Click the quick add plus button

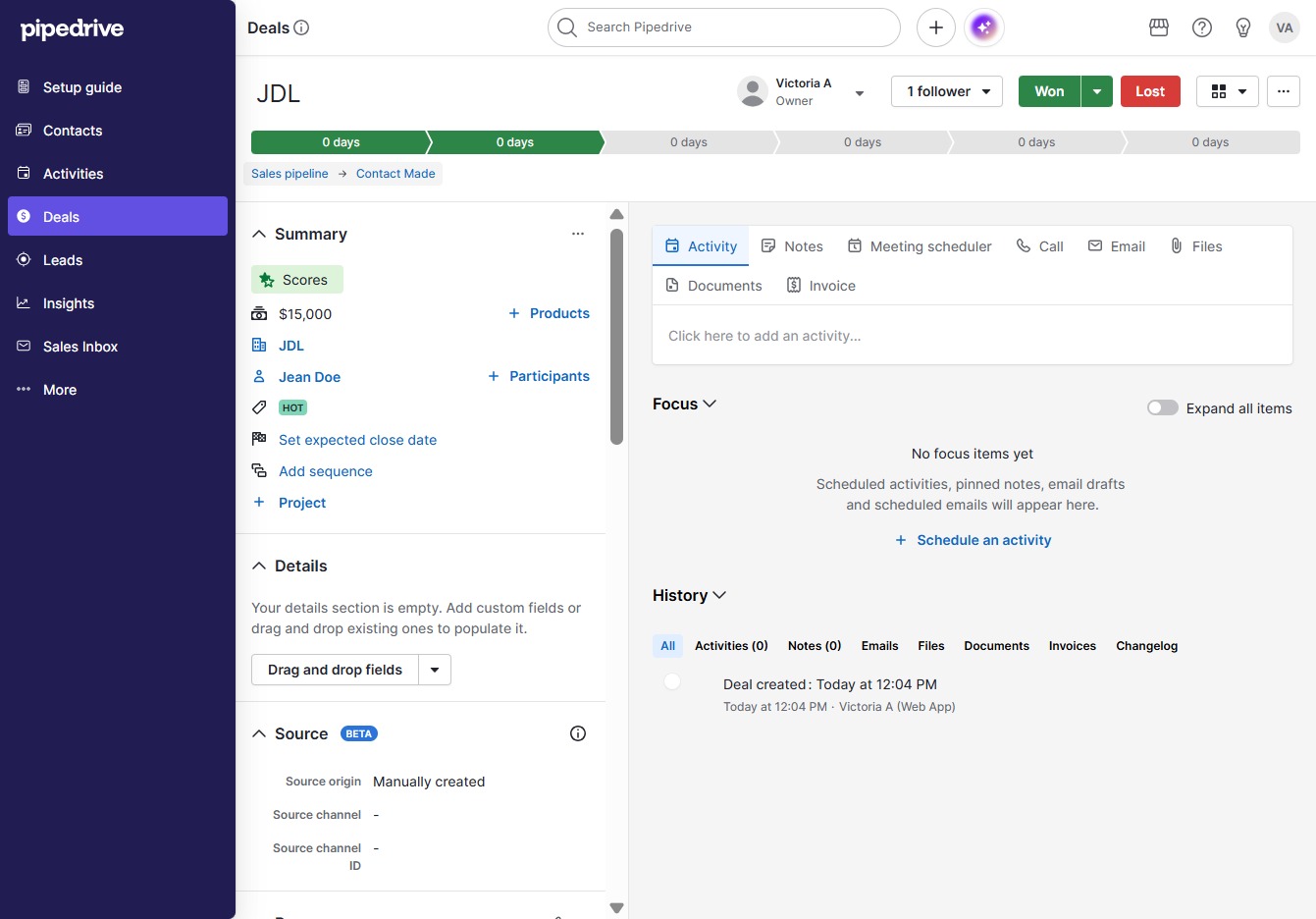[x=936, y=27]
